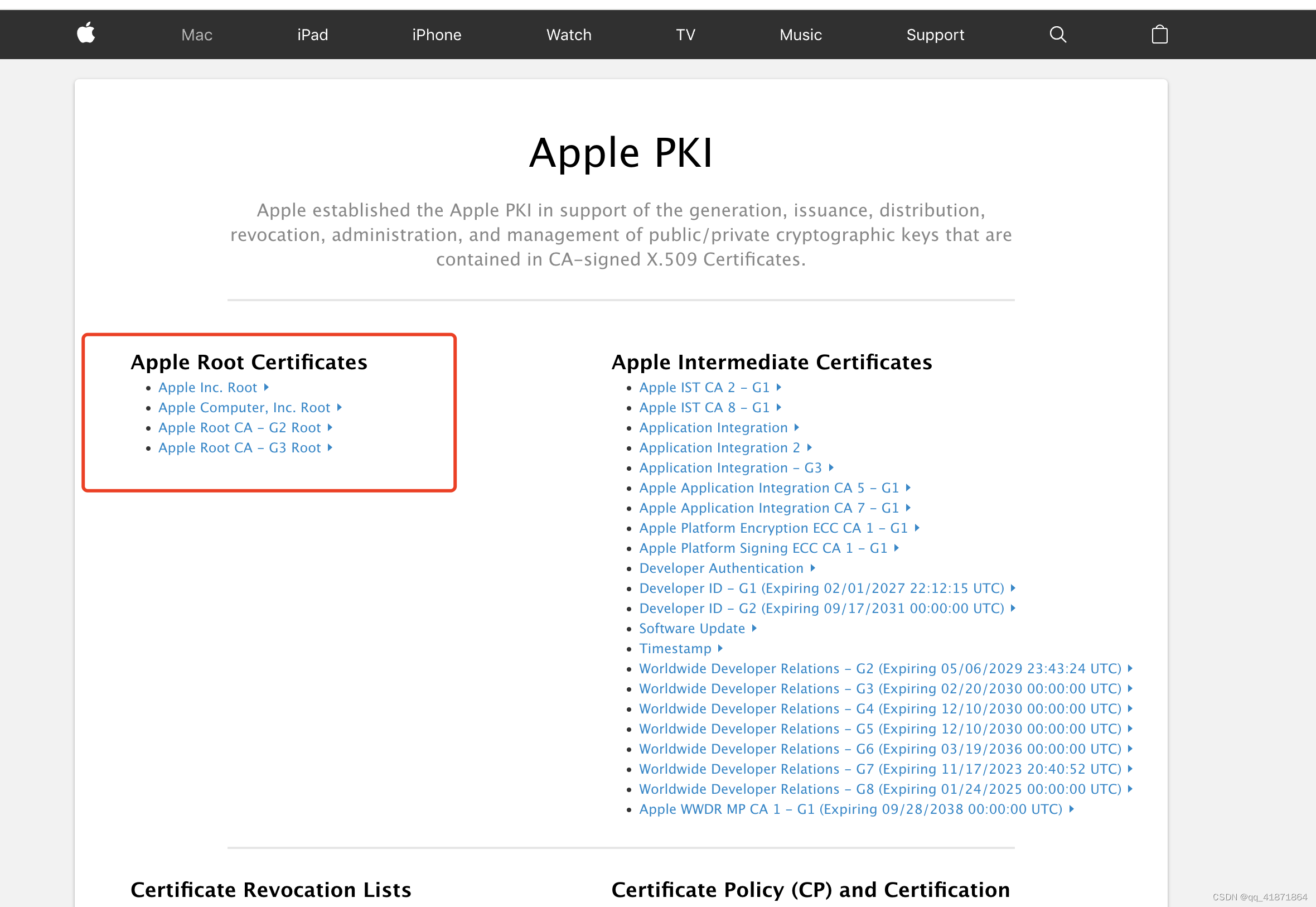The height and width of the screenshot is (907, 1316).
Task: Download the Apple Inc. Root certificate
Action: (x=214, y=388)
